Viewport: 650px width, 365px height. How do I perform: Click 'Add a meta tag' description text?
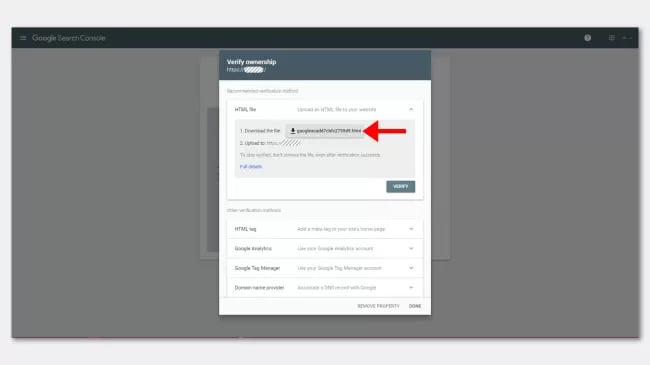tap(341, 229)
